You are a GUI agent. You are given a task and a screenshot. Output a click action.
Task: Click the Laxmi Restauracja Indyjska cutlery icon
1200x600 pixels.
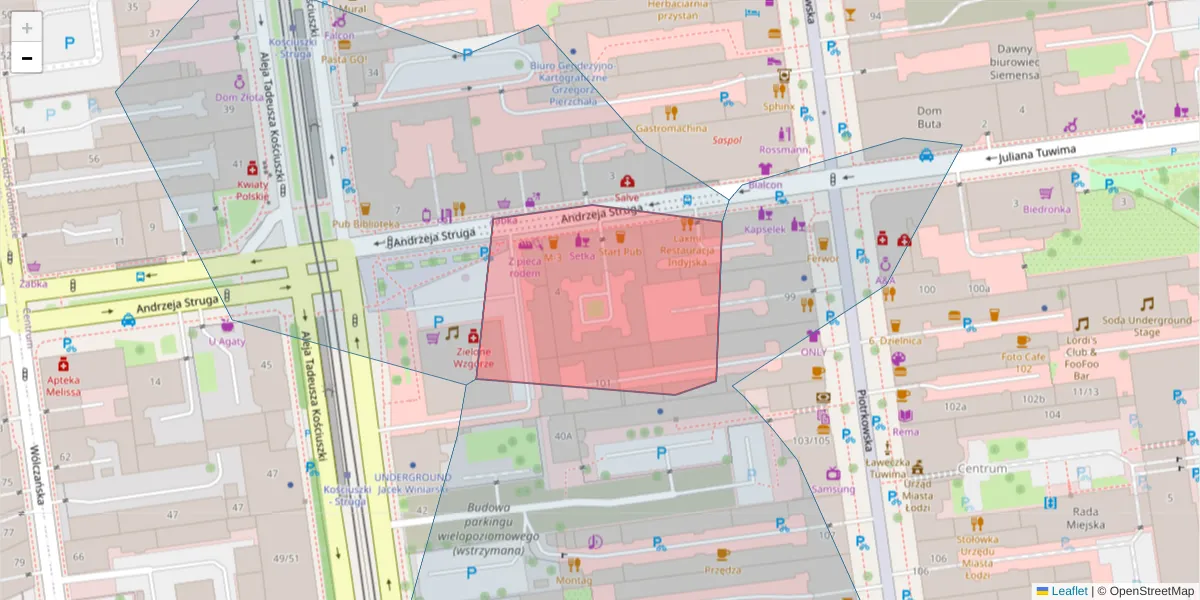tap(687, 224)
